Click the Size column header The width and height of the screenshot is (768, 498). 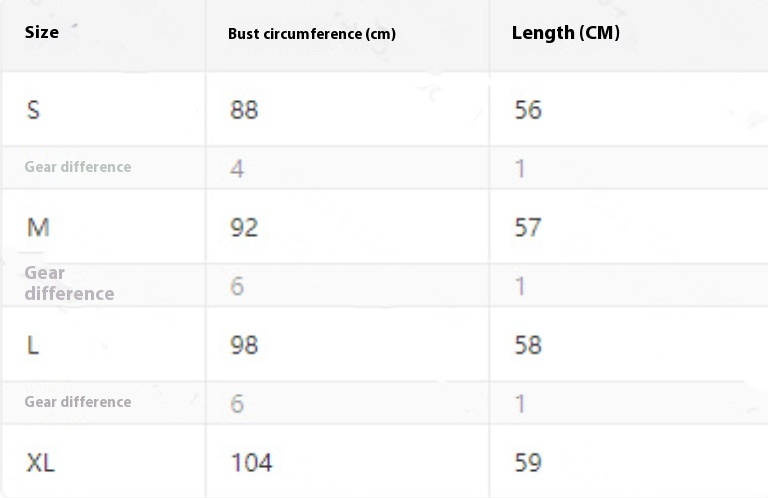coord(42,32)
